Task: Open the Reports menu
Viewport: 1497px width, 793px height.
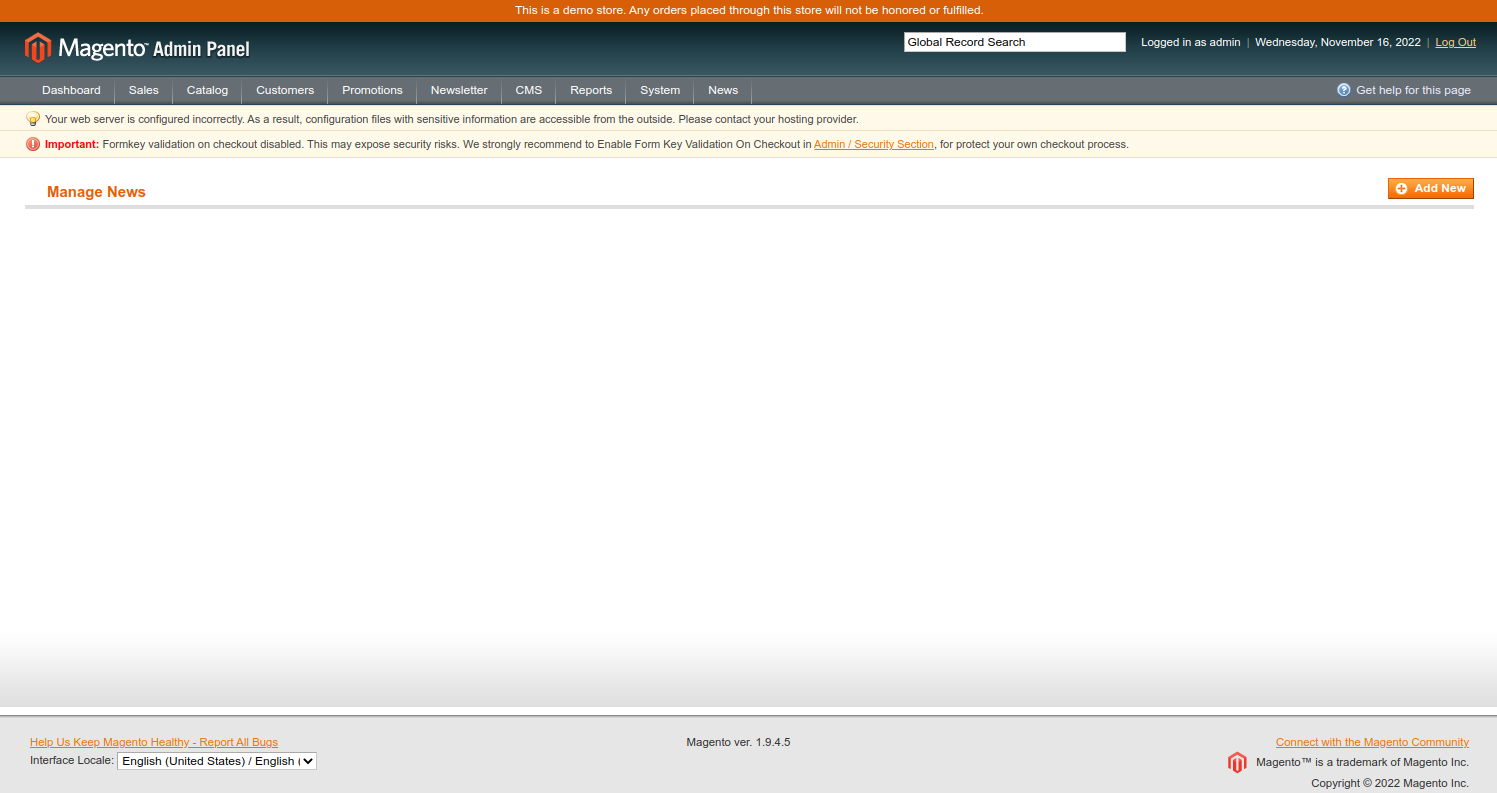Action: pos(591,90)
